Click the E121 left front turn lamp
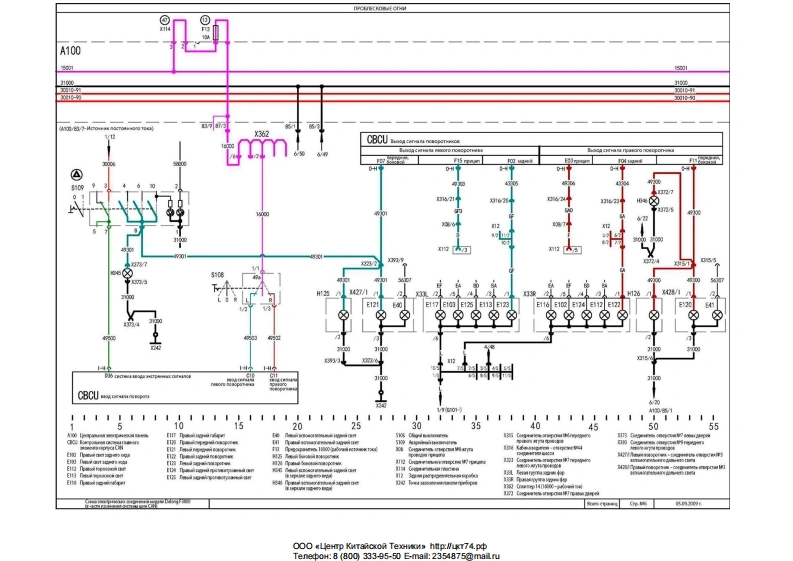Screen dimensions: 793x561 pos(380,316)
